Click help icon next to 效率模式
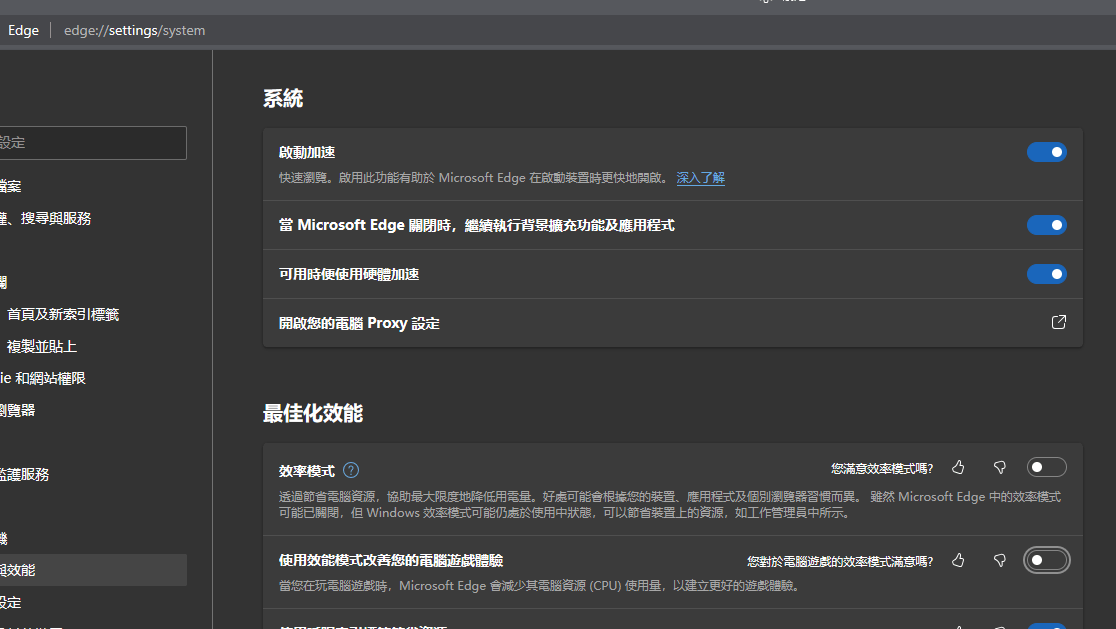Screen dimensions: 1116x629 coord(351,470)
